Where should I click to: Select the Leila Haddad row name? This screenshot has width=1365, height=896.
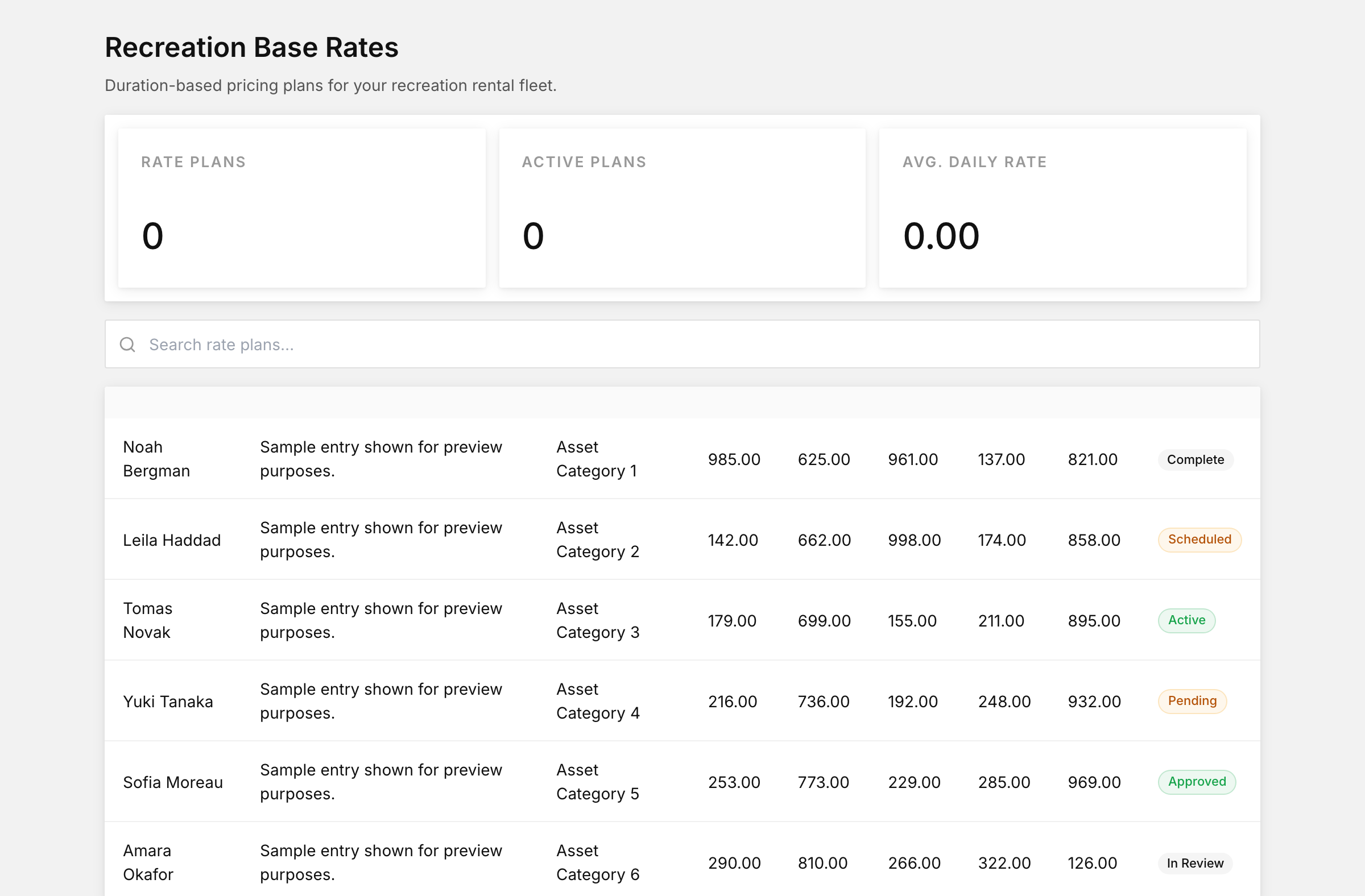point(172,540)
